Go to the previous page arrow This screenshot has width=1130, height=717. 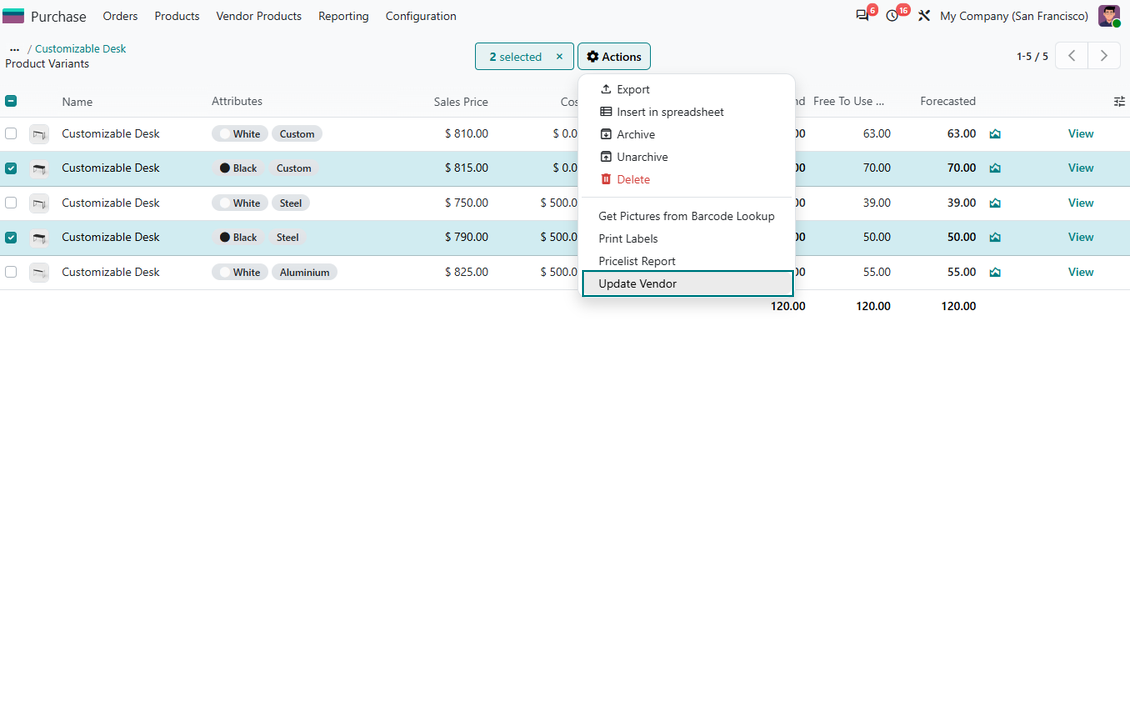pos(1072,56)
